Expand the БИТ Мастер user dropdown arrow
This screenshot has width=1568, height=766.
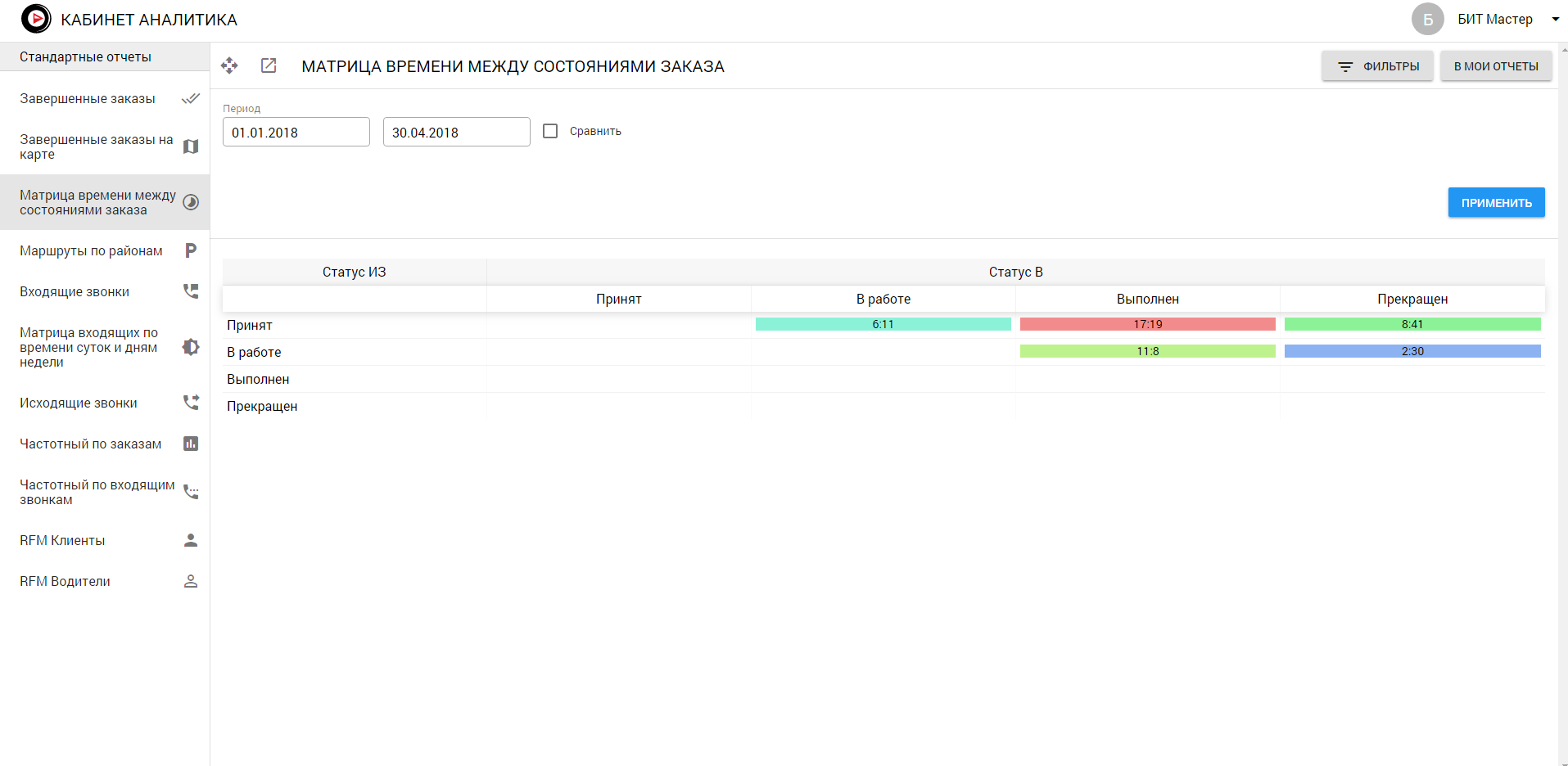[1555, 19]
